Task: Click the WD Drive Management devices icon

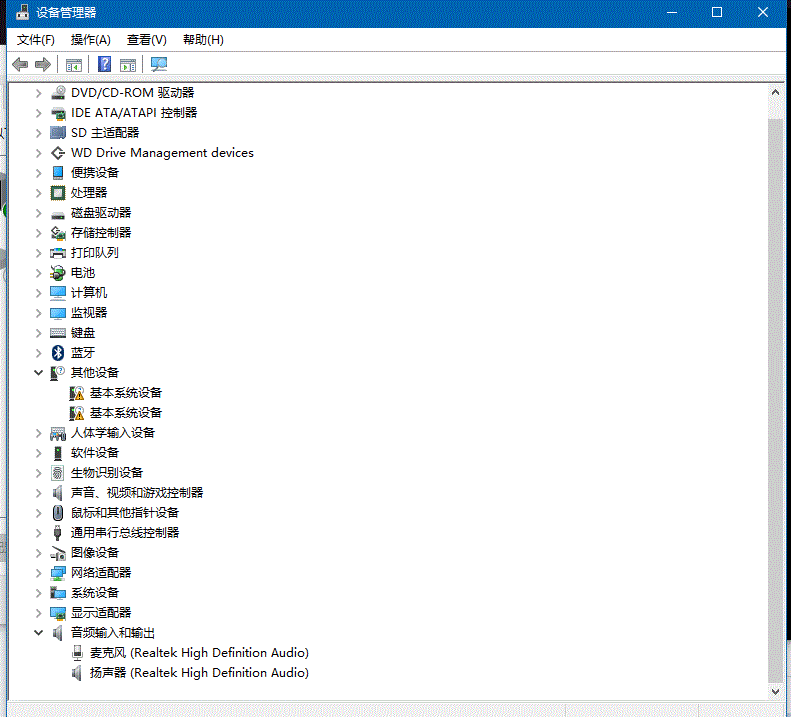Action: 58,153
